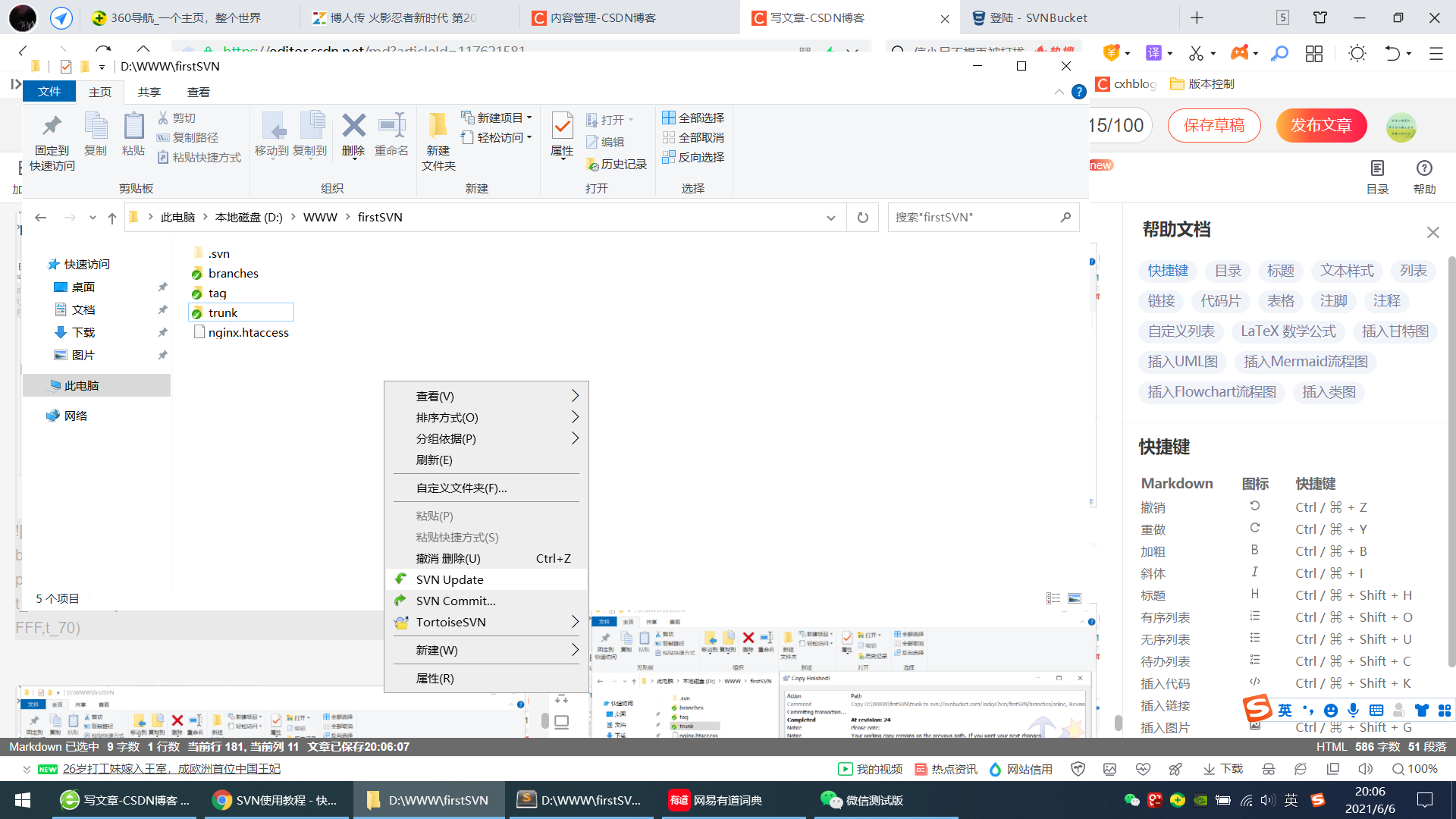Choose SVN Commit from context menu

[x=456, y=601]
